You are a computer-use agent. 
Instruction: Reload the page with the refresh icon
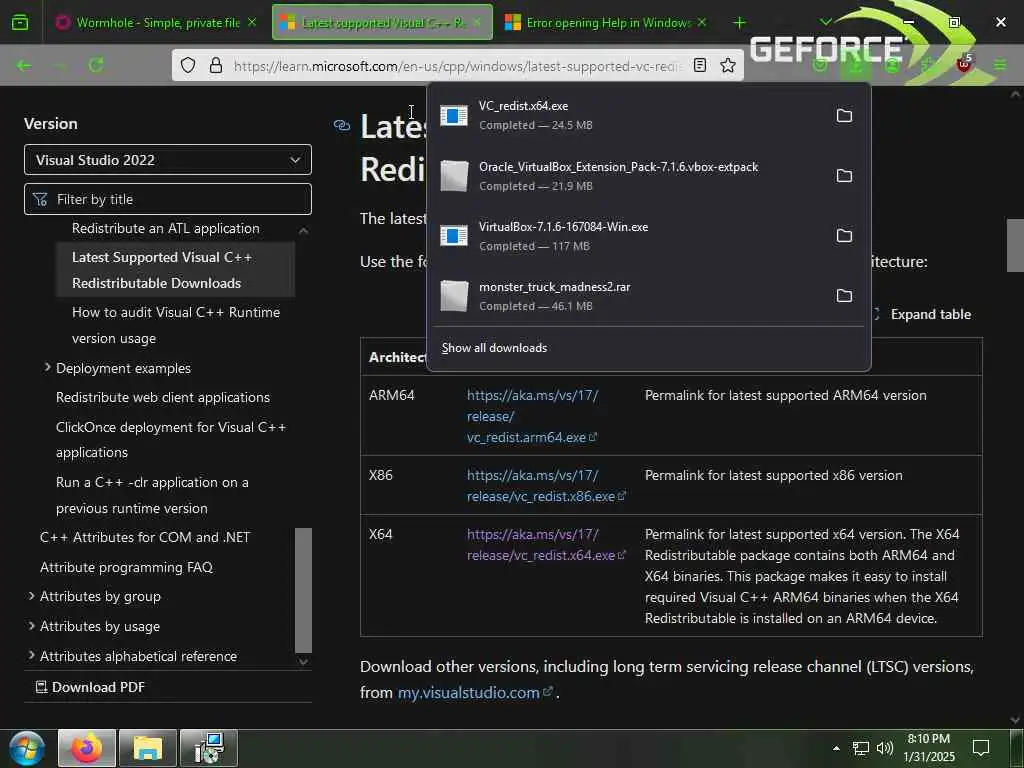(x=96, y=65)
